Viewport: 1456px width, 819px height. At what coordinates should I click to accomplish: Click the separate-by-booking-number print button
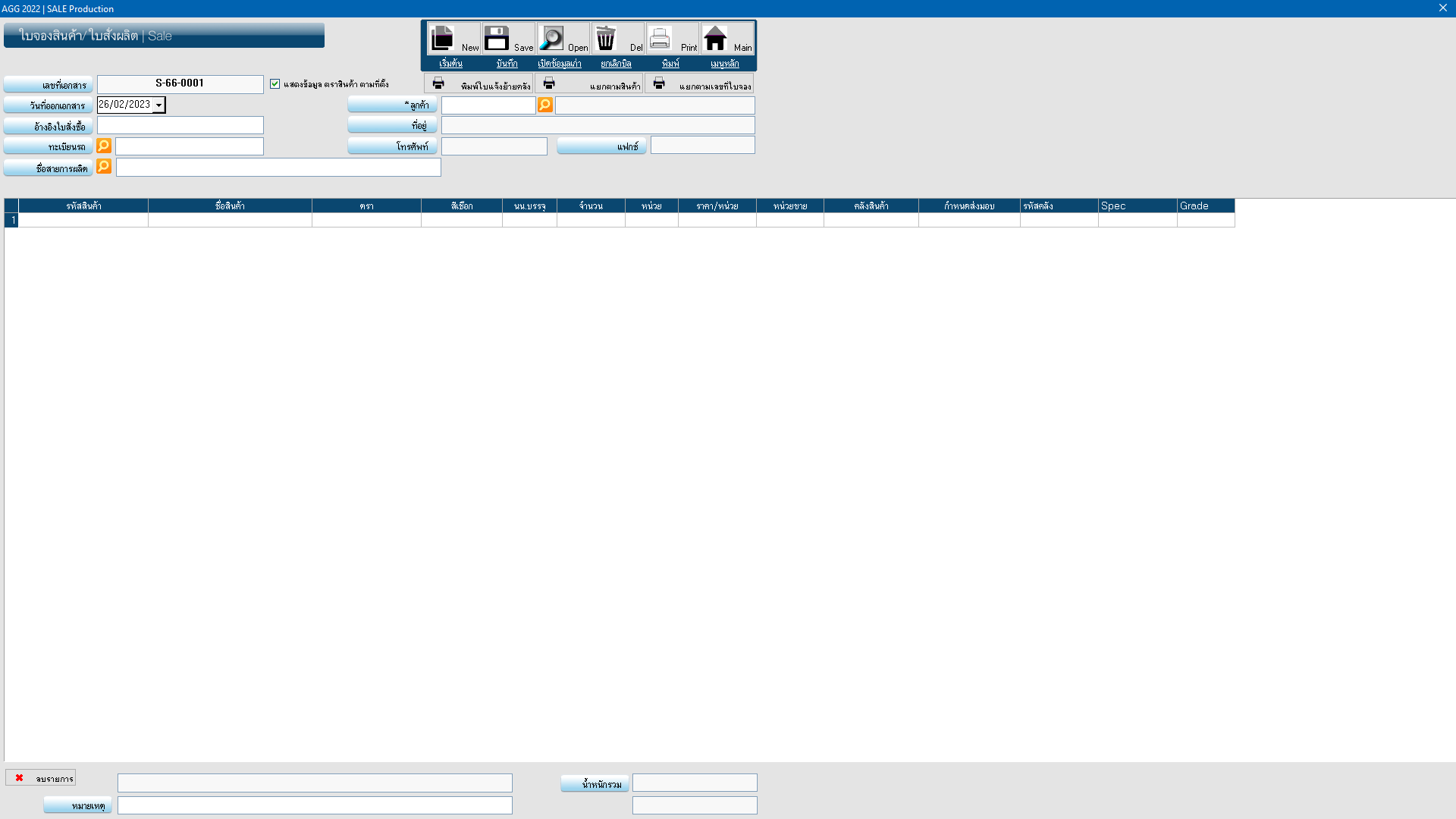[x=699, y=84]
